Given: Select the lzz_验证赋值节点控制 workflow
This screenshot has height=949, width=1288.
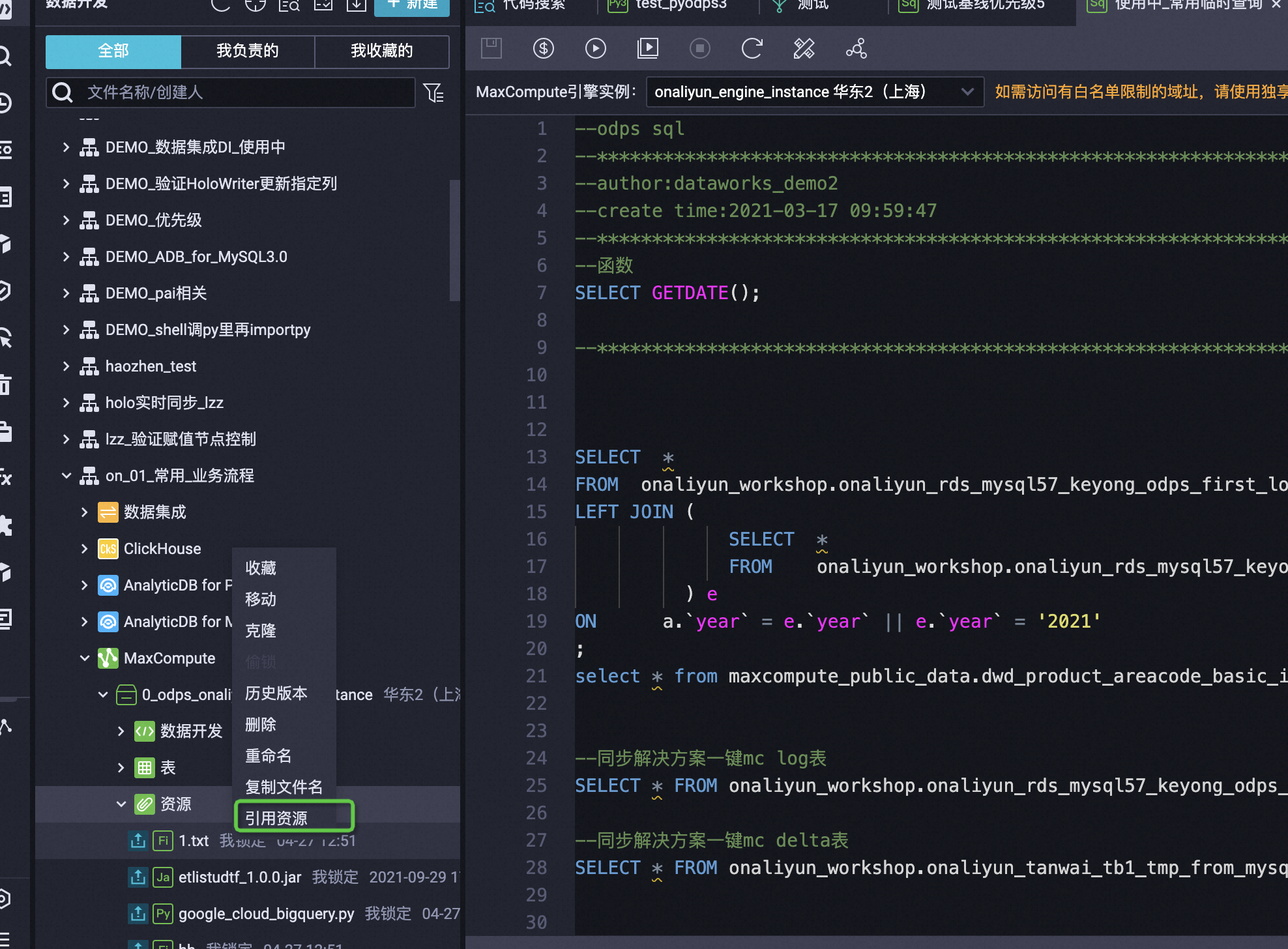Looking at the screenshot, I should click(x=181, y=439).
